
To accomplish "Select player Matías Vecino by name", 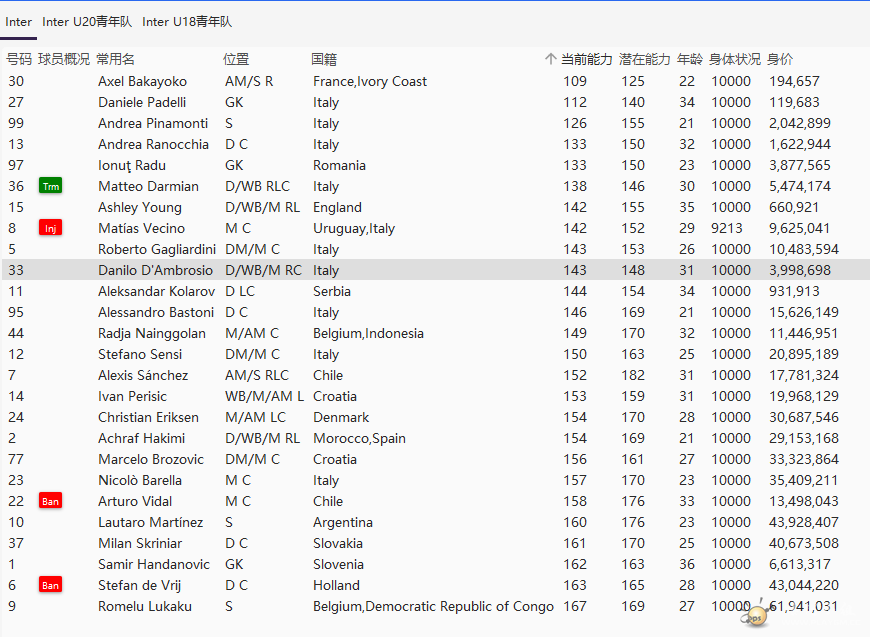I will coord(141,228).
